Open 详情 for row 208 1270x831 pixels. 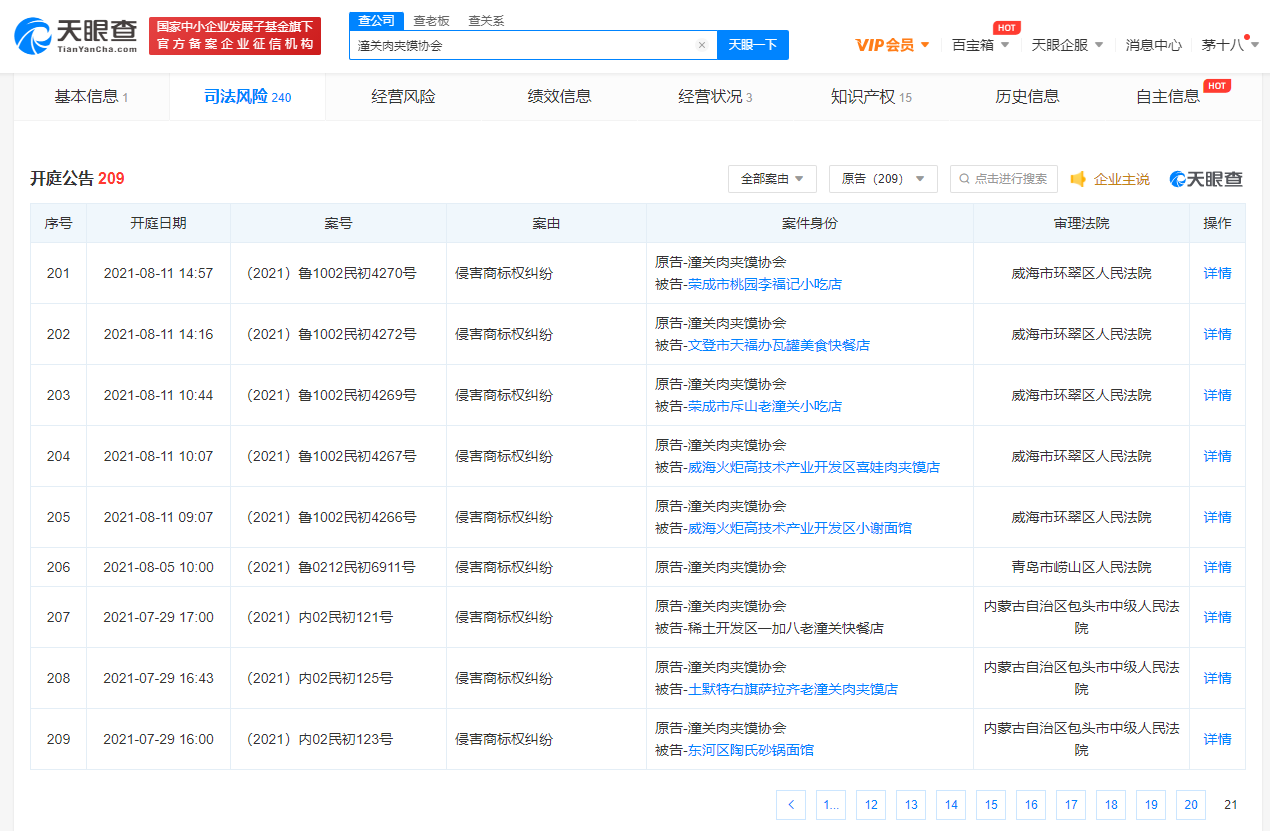[x=1217, y=678]
